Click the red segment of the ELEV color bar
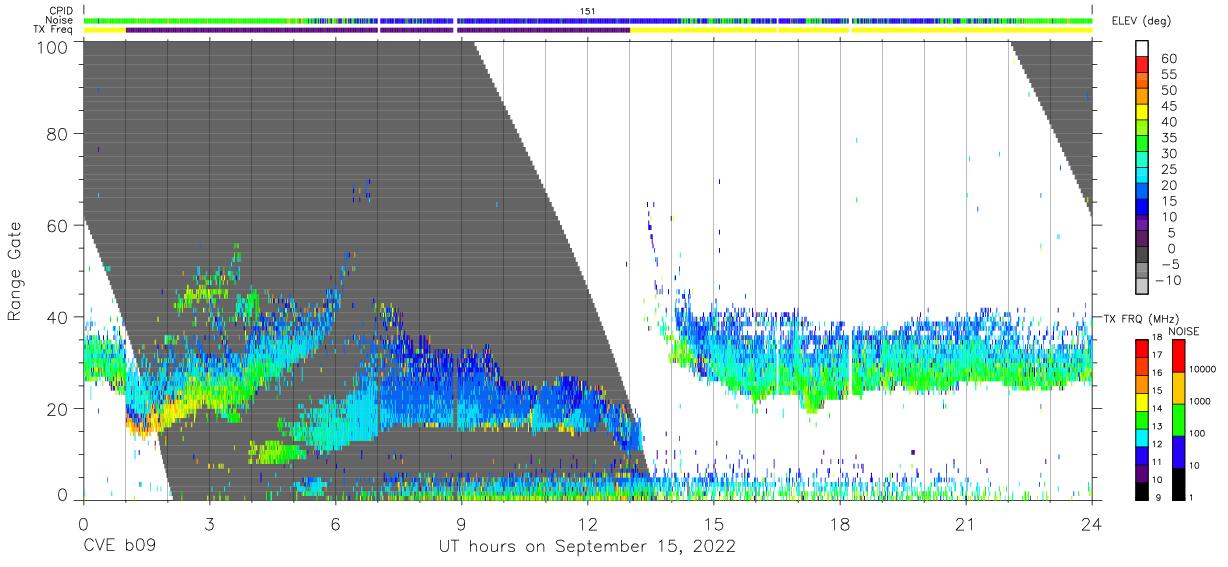 (x=1144, y=63)
